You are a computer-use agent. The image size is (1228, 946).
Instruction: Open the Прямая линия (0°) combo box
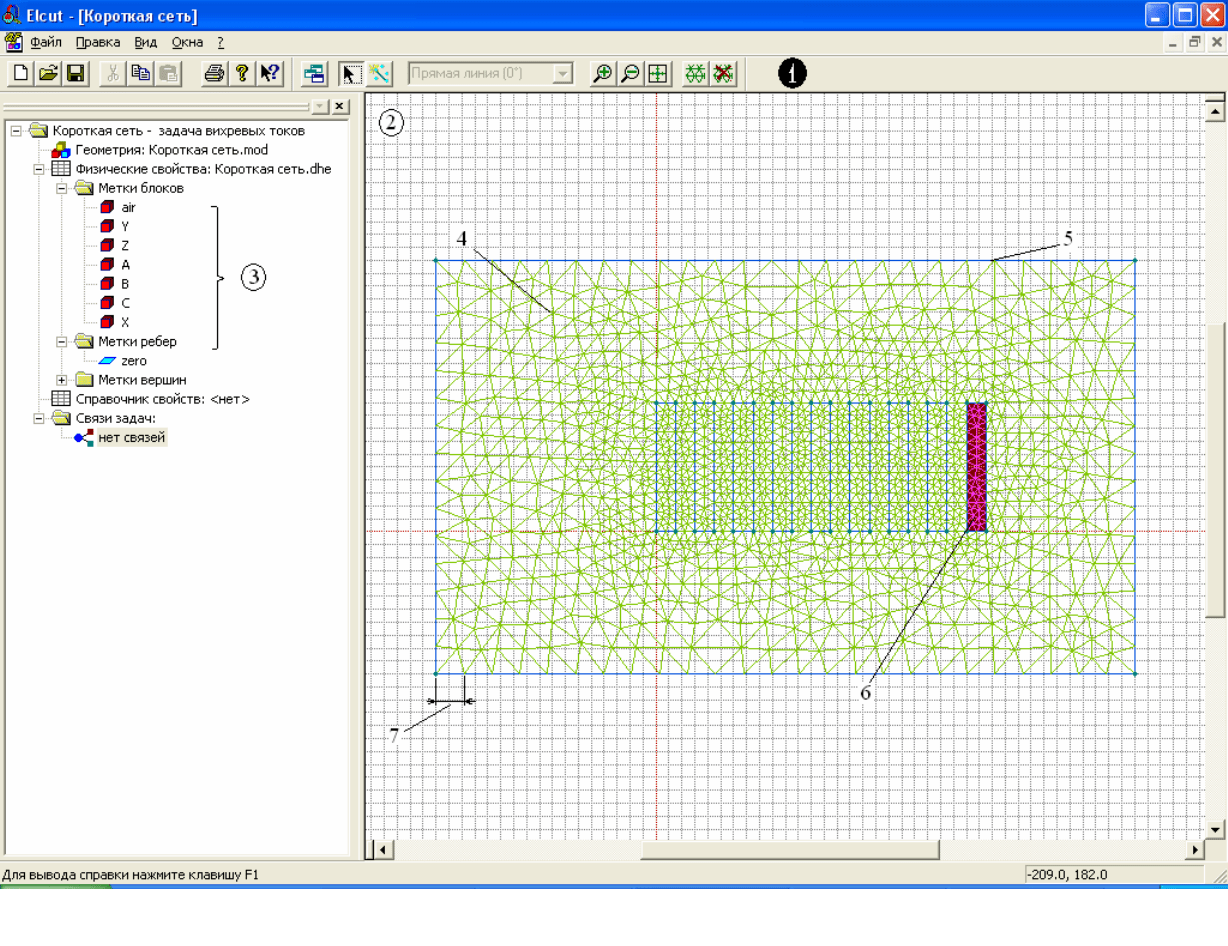(x=490, y=73)
